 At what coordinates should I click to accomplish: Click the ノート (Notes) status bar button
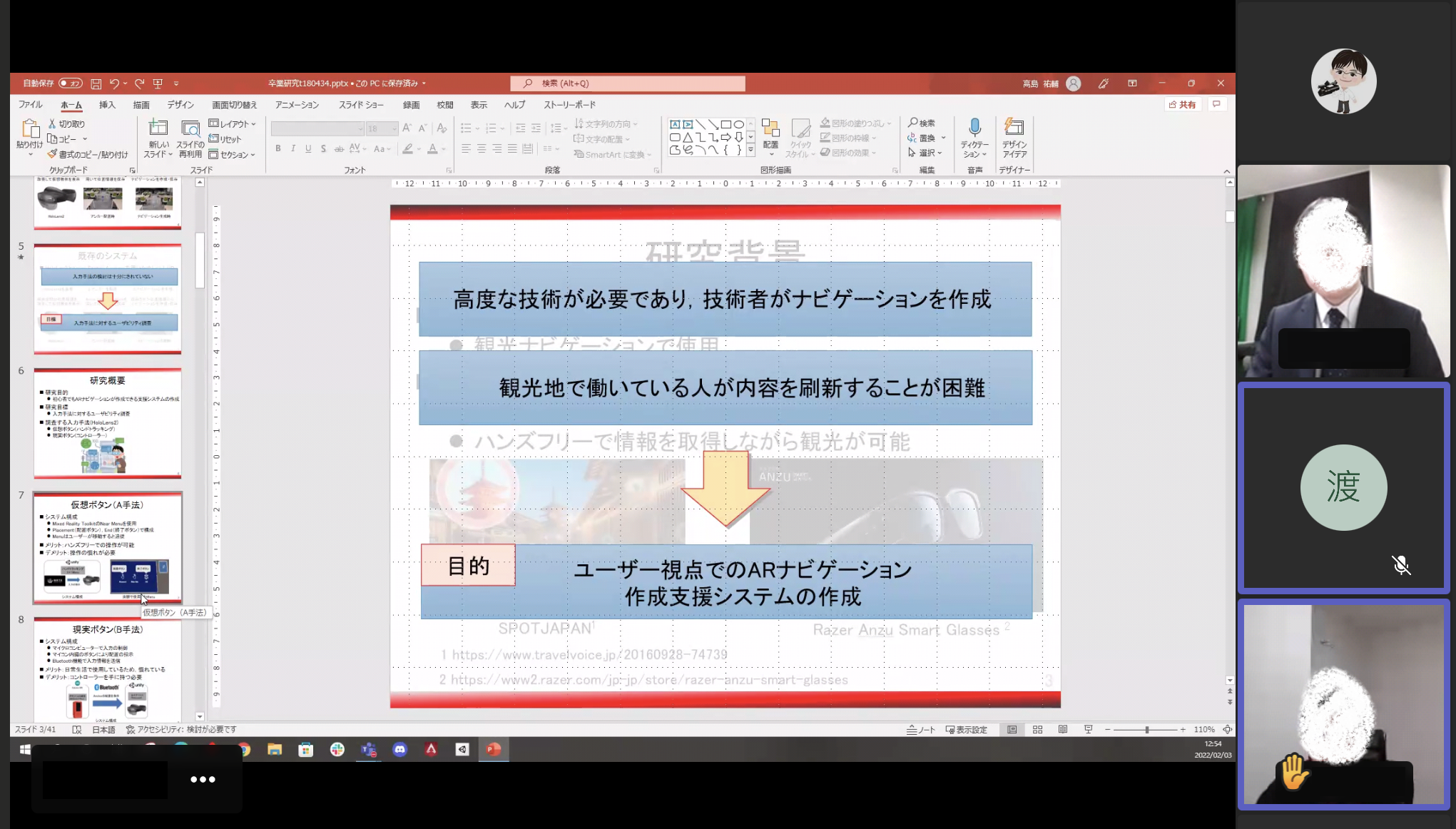click(x=920, y=729)
